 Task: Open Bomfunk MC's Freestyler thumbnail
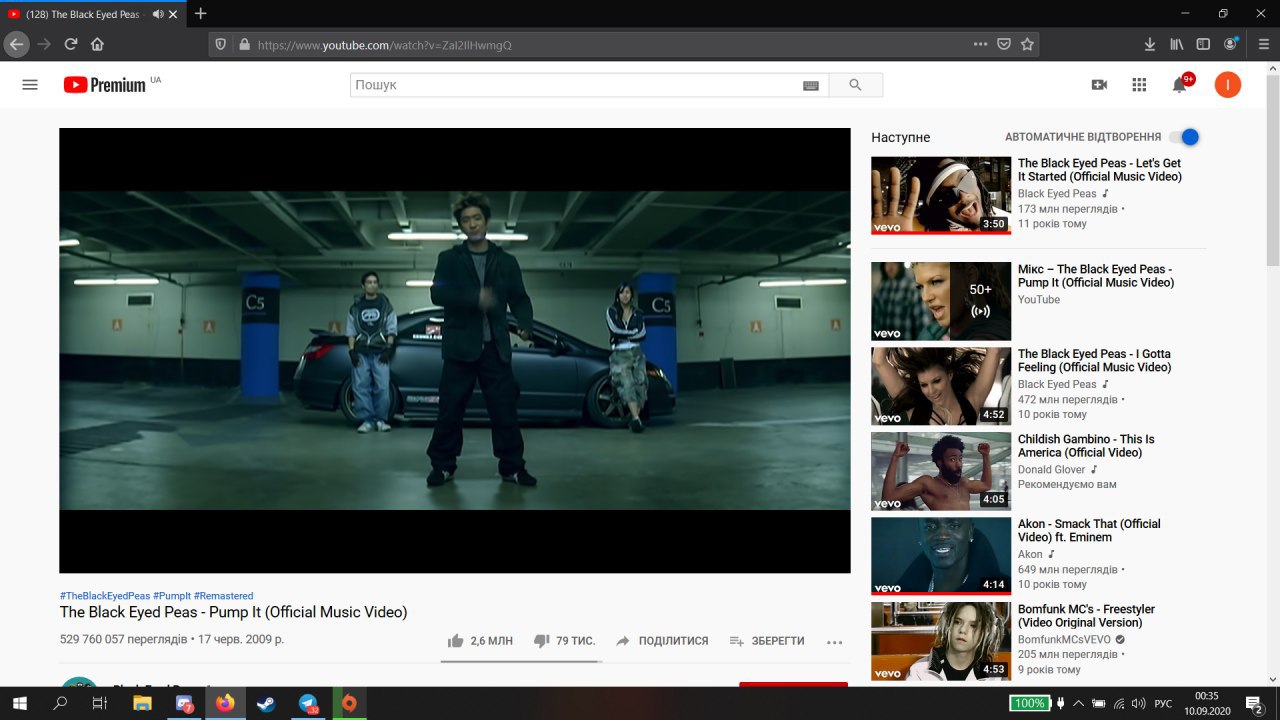point(941,641)
